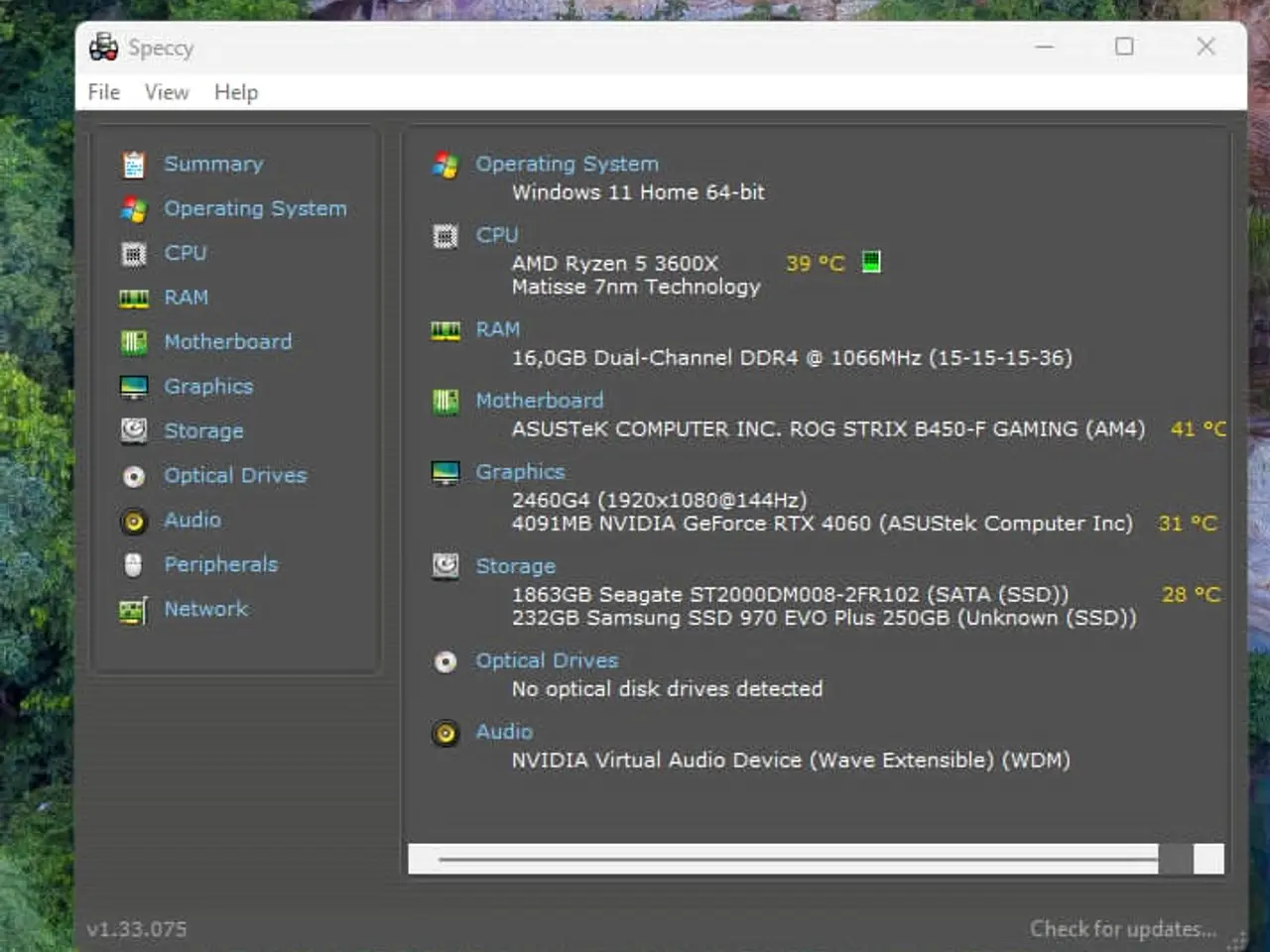Click the NVIDIA GeForce RTX 4060 line
The image size is (1270, 952).
822,524
